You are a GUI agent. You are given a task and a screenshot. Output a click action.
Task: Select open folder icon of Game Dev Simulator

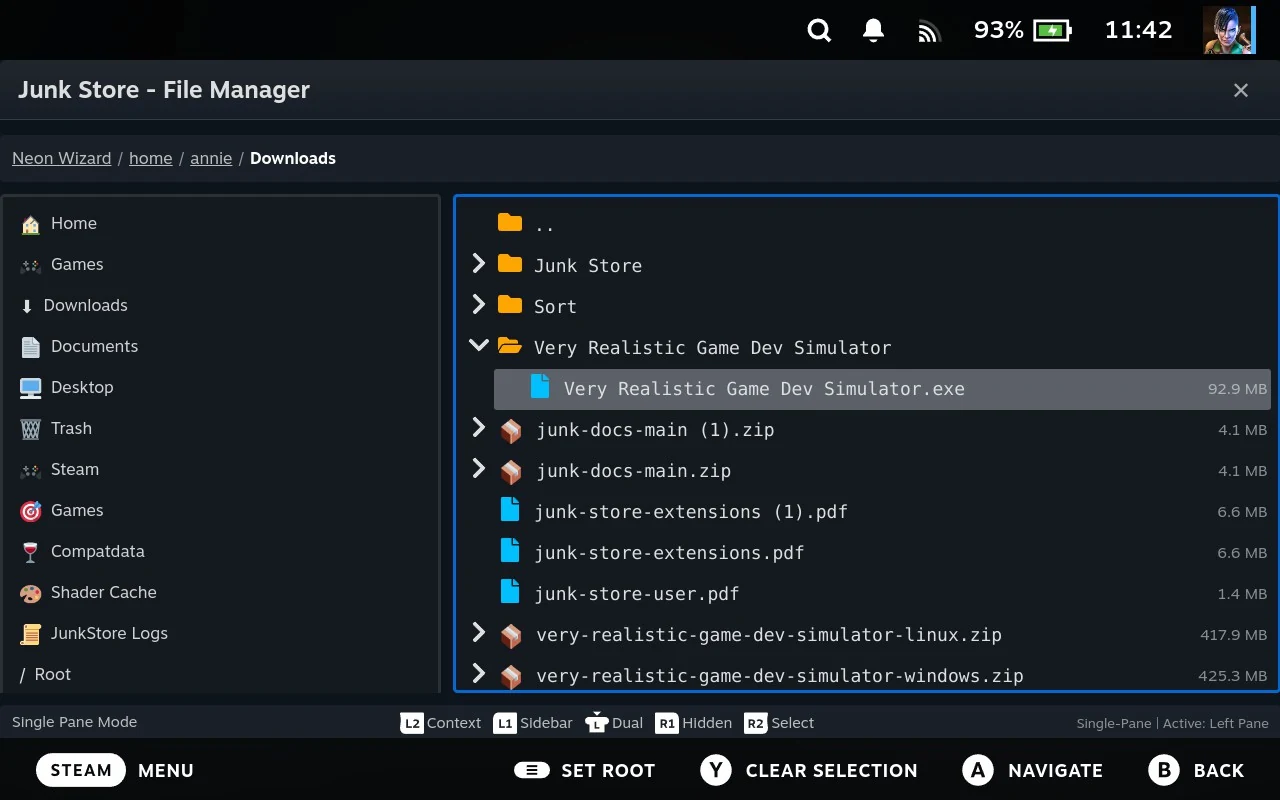(510, 346)
